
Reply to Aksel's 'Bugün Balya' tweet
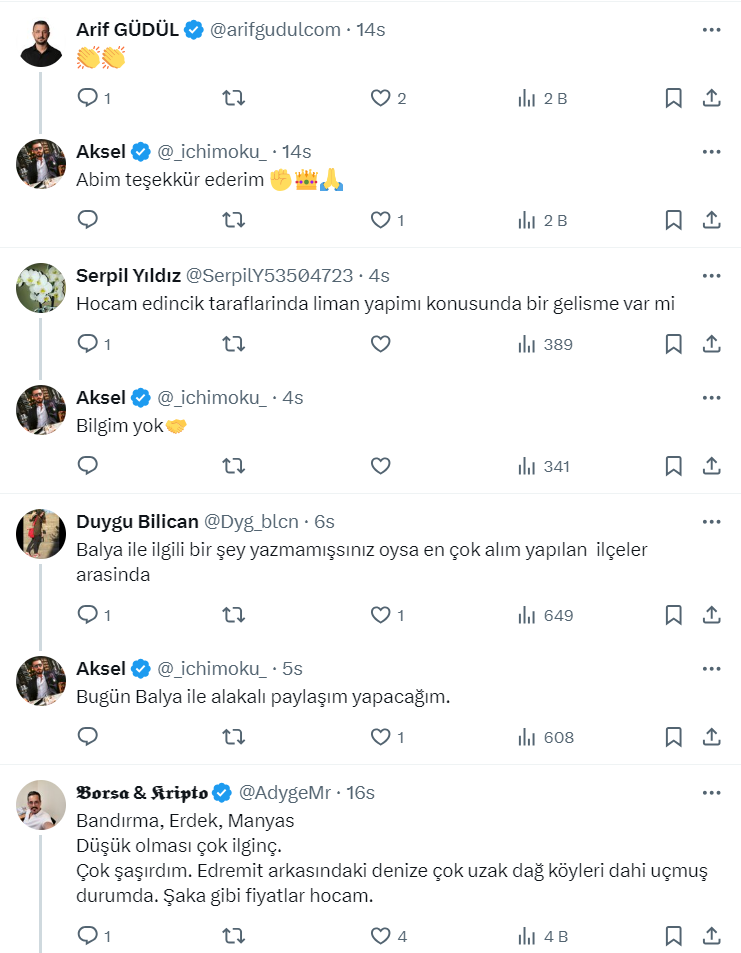88,737
